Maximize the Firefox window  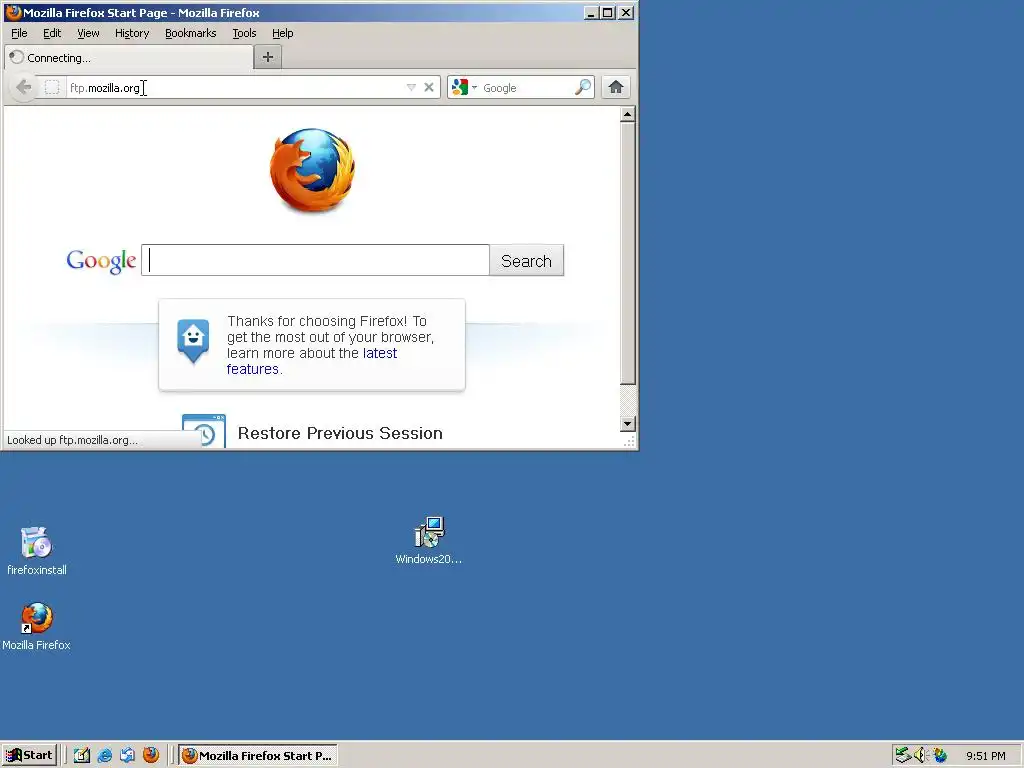click(x=607, y=12)
